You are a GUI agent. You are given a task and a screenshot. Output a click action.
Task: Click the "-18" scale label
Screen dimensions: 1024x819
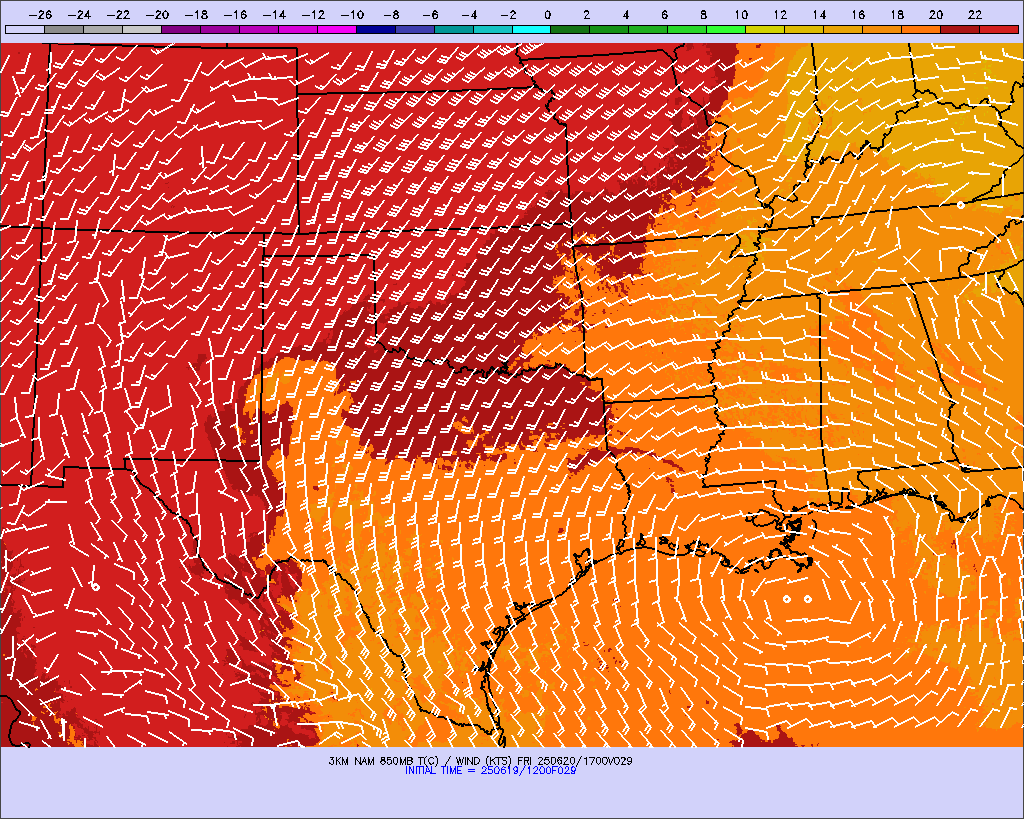197,14
